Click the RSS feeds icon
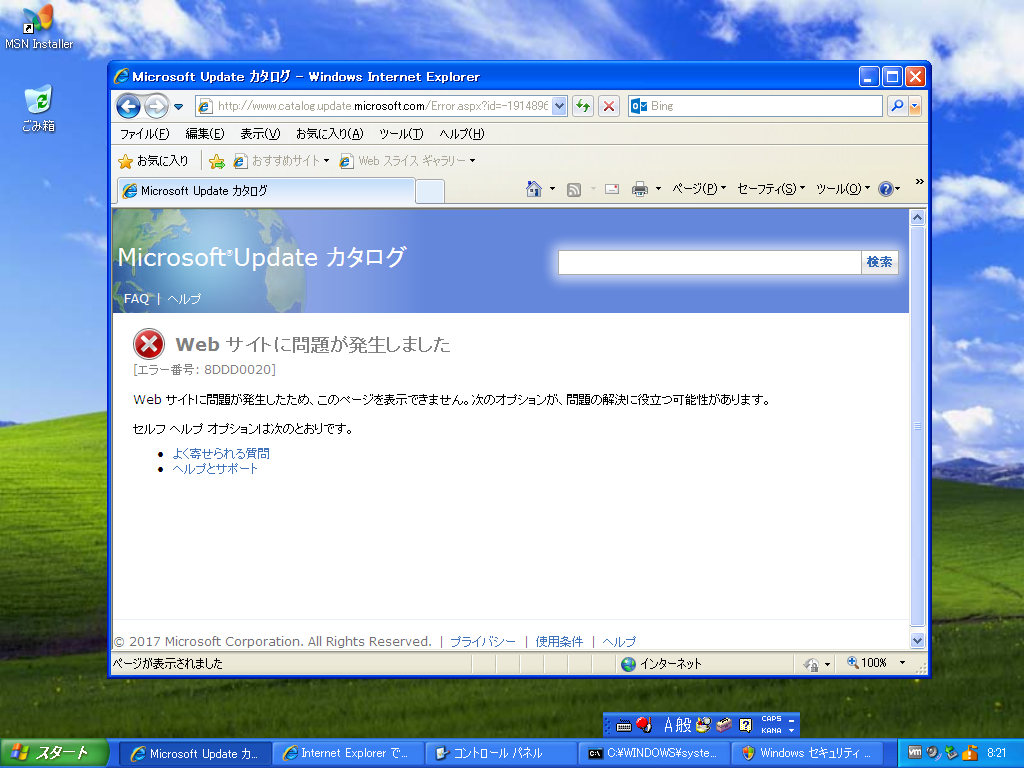 [x=575, y=188]
